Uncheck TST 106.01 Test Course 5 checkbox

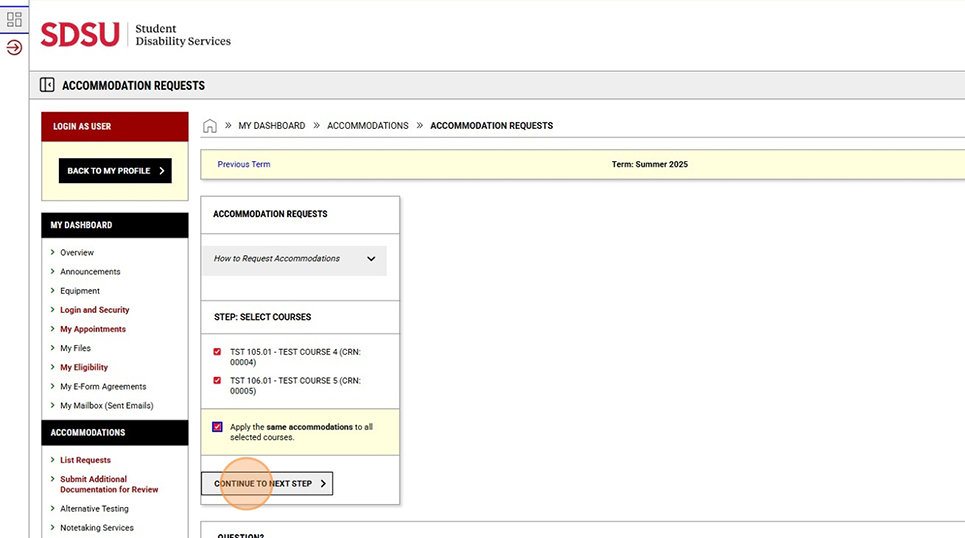pos(217,380)
